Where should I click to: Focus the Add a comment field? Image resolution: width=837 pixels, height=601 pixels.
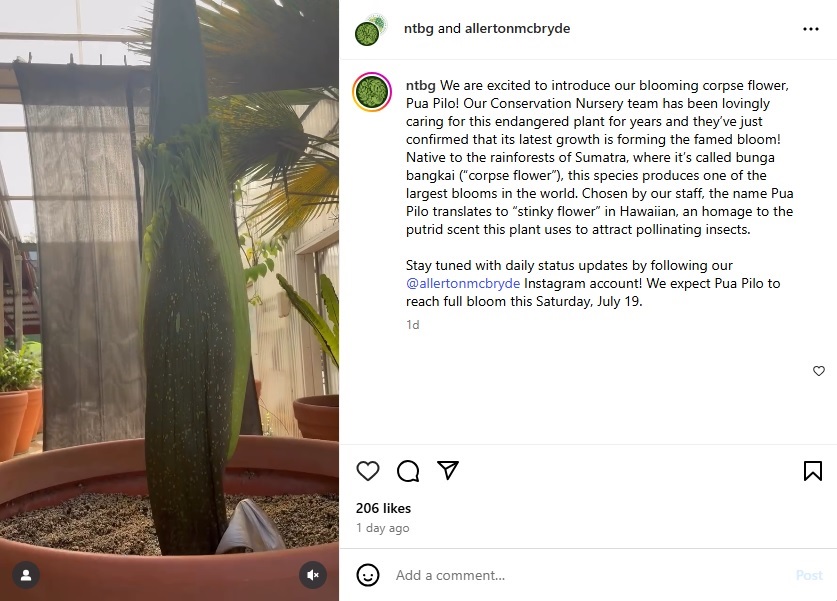click(590, 575)
